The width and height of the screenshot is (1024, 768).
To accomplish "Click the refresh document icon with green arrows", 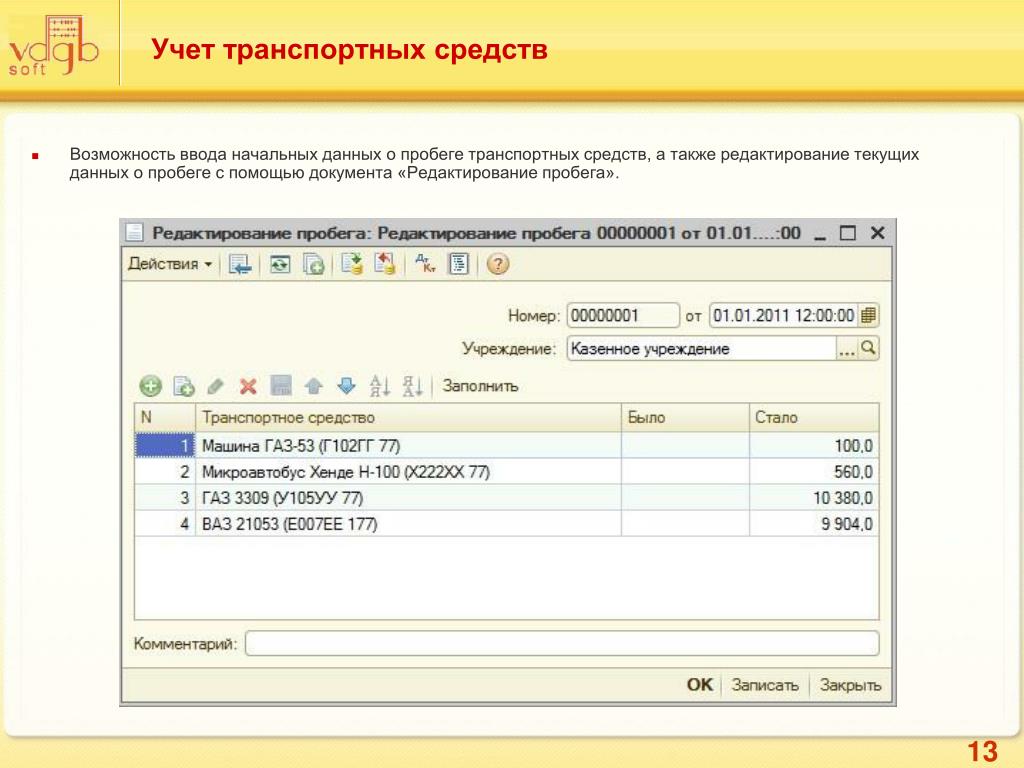I will (x=280, y=264).
